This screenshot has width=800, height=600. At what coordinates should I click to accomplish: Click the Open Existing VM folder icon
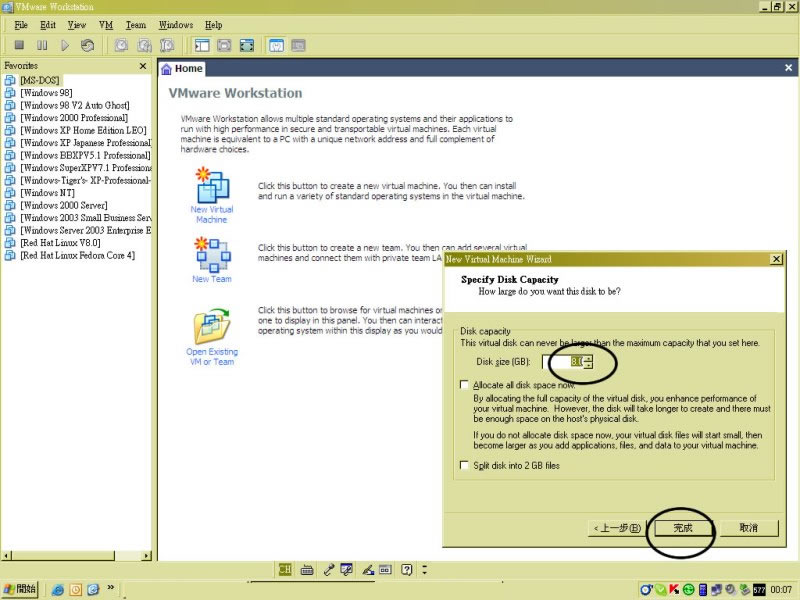pos(212,326)
